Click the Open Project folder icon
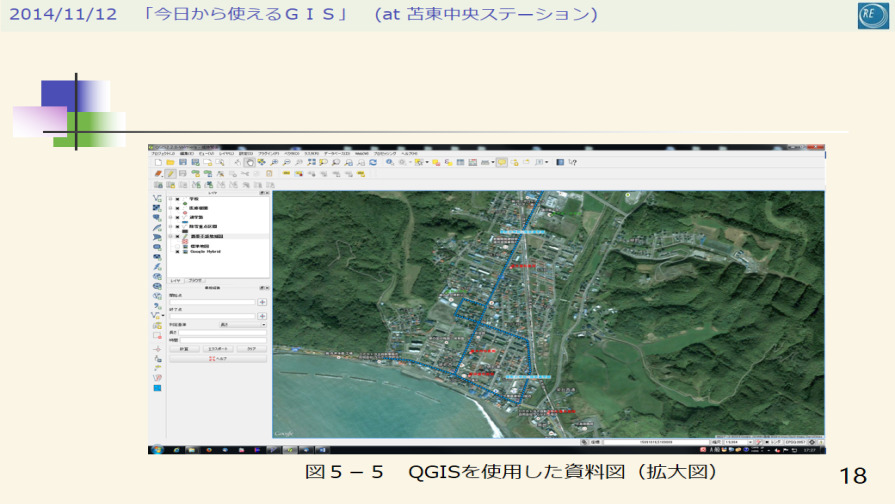Image resolution: width=895 pixels, height=504 pixels. 170,161
